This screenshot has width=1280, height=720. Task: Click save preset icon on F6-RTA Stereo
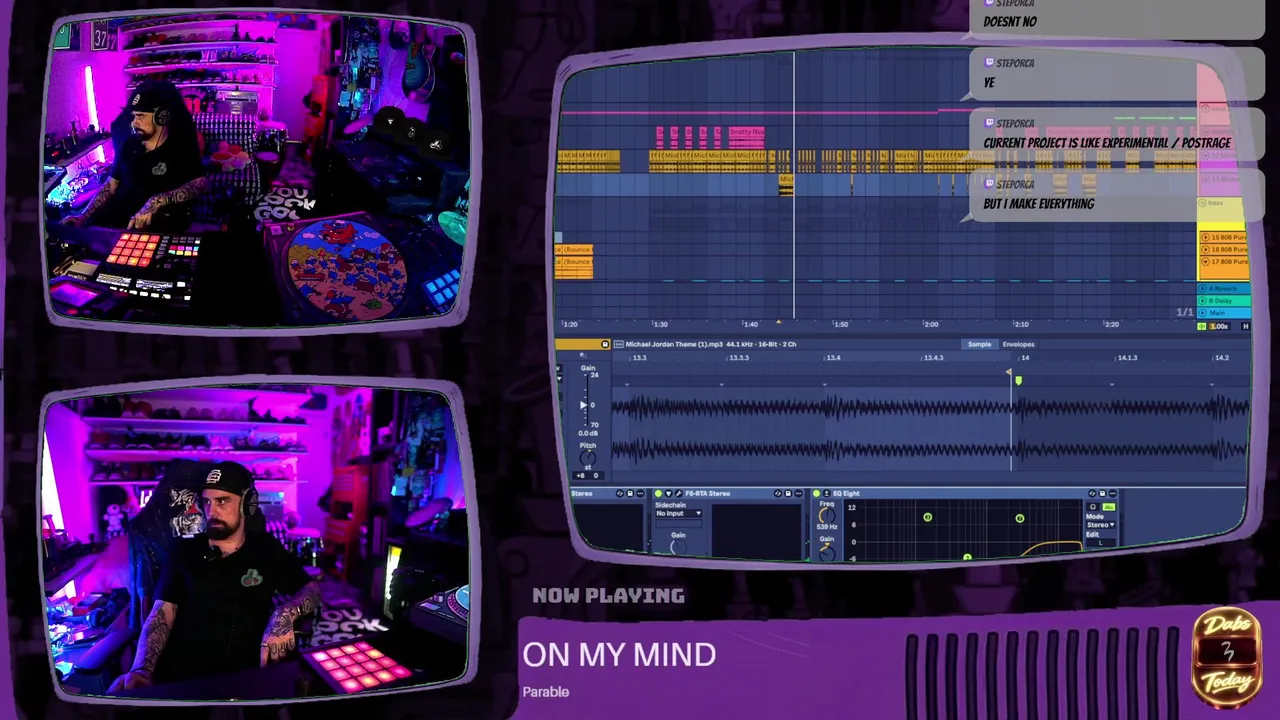(788, 493)
